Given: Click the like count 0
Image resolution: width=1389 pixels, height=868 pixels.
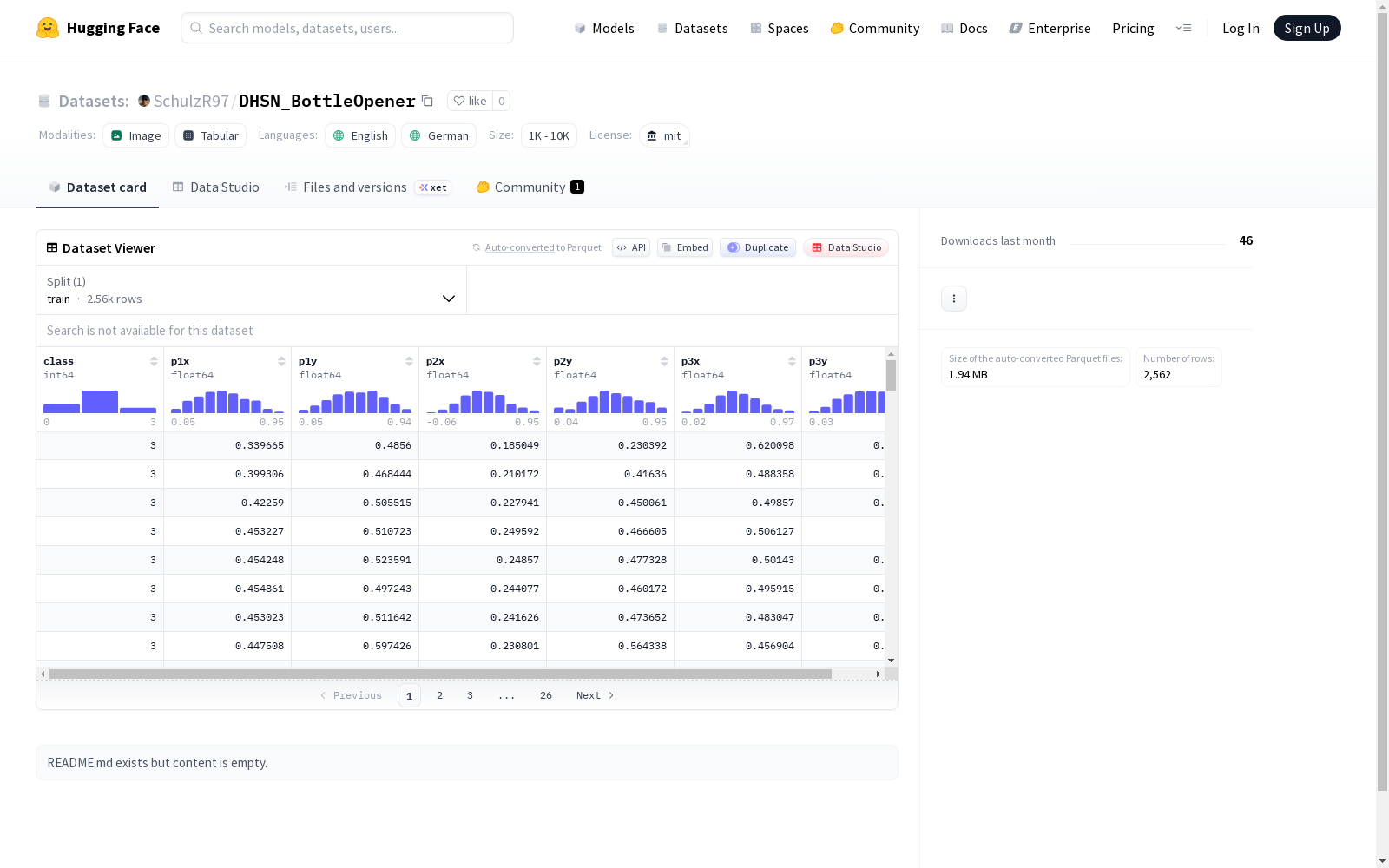Looking at the screenshot, I should 502,101.
